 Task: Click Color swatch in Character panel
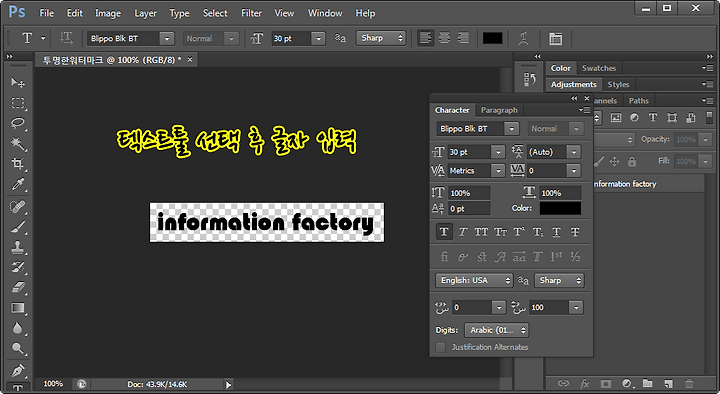point(560,208)
